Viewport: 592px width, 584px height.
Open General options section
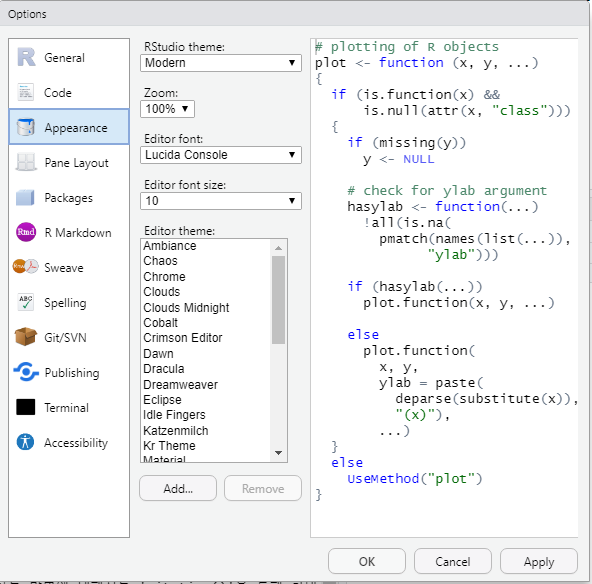[x=65, y=58]
